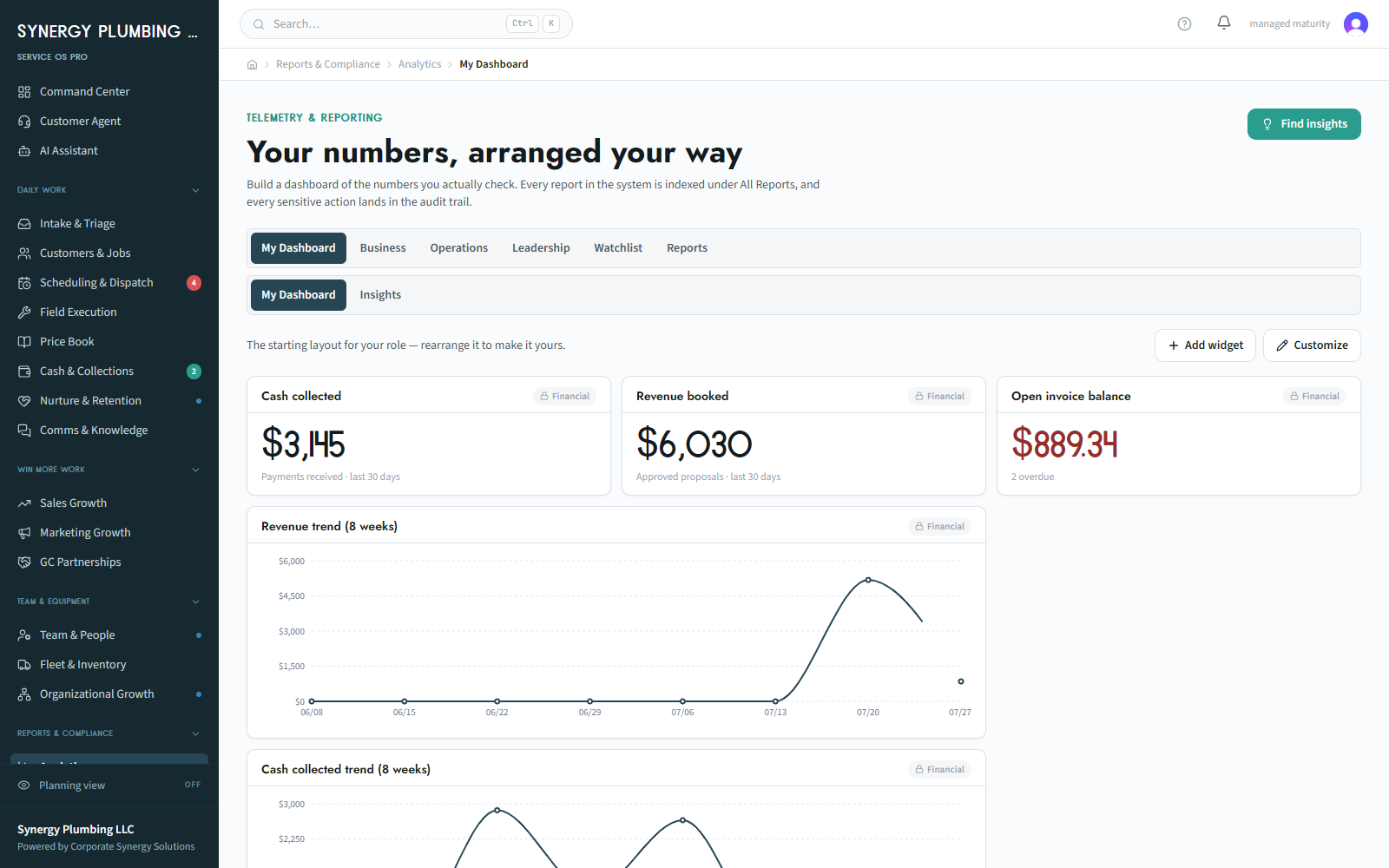Click Financial tag on Cash collected trend card

point(939,770)
